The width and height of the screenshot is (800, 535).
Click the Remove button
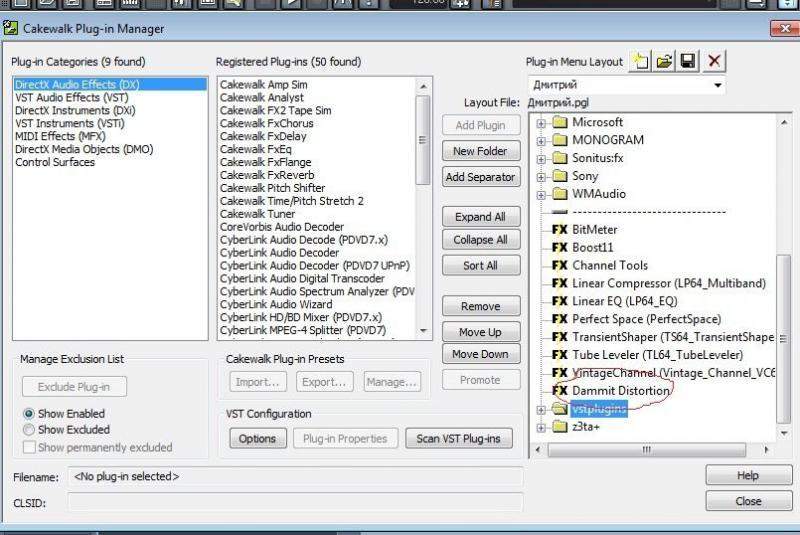click(x=481, y=306)
